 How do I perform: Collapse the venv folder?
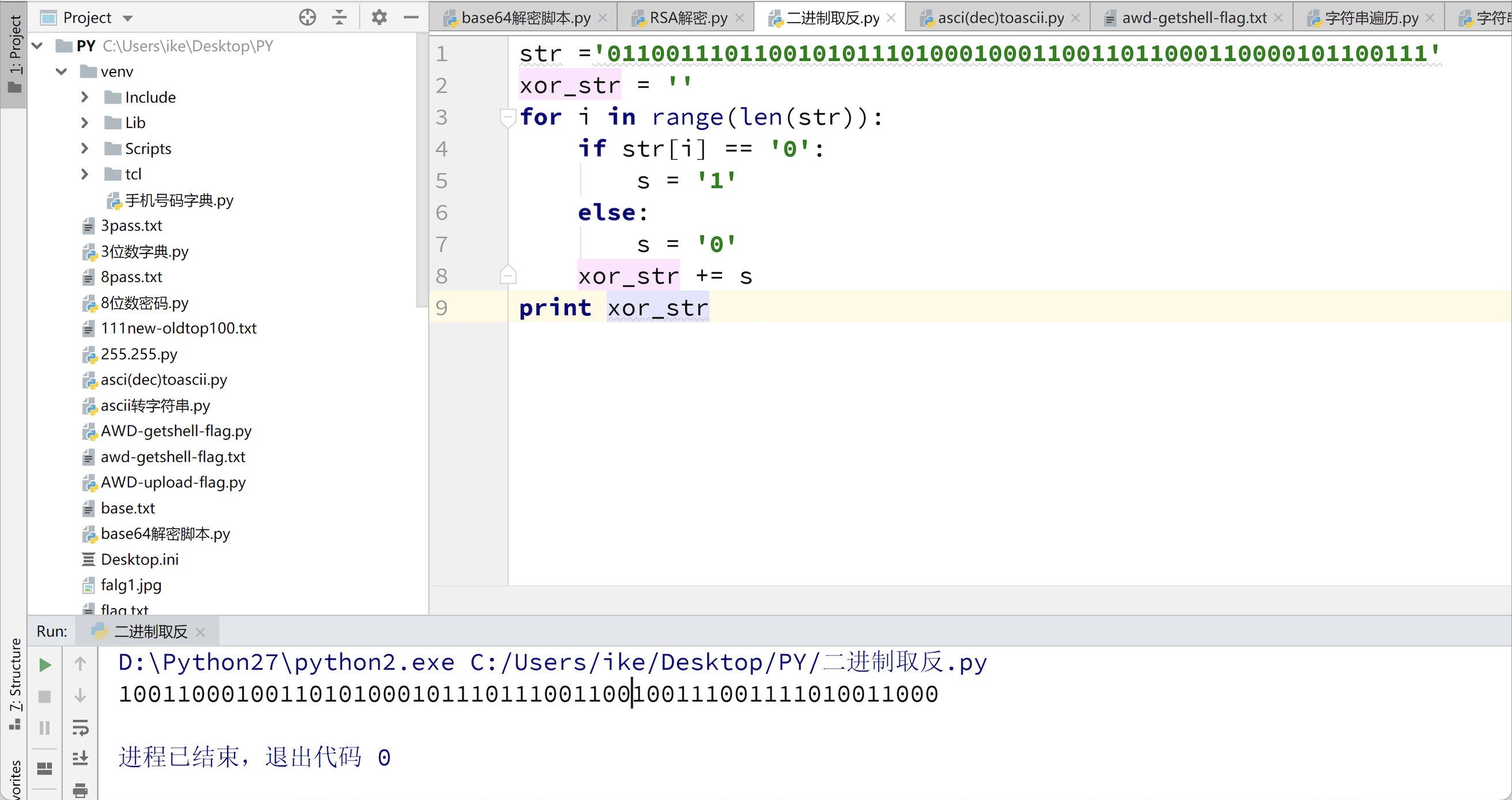pyautogui.click(x=62, y=71)
